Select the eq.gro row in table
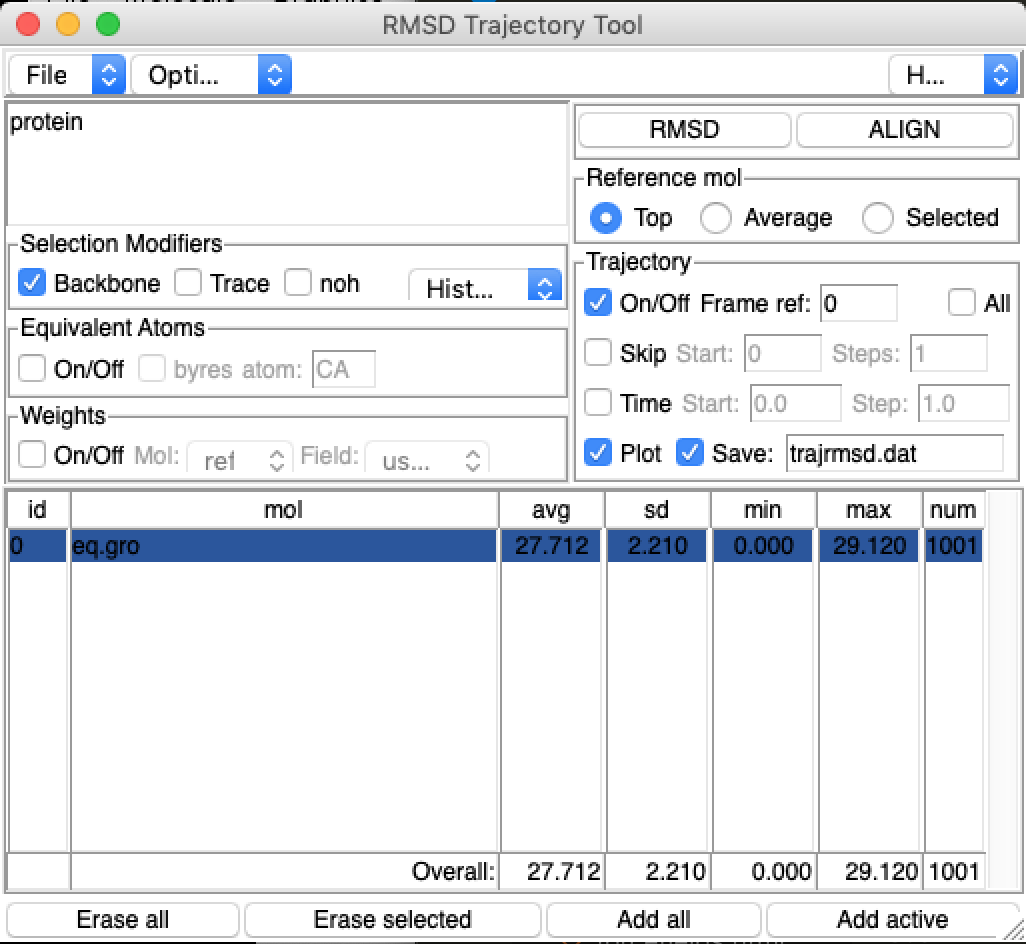Image resolution: width=1026 pixels, height=944 pixels. tap(284, 546)
